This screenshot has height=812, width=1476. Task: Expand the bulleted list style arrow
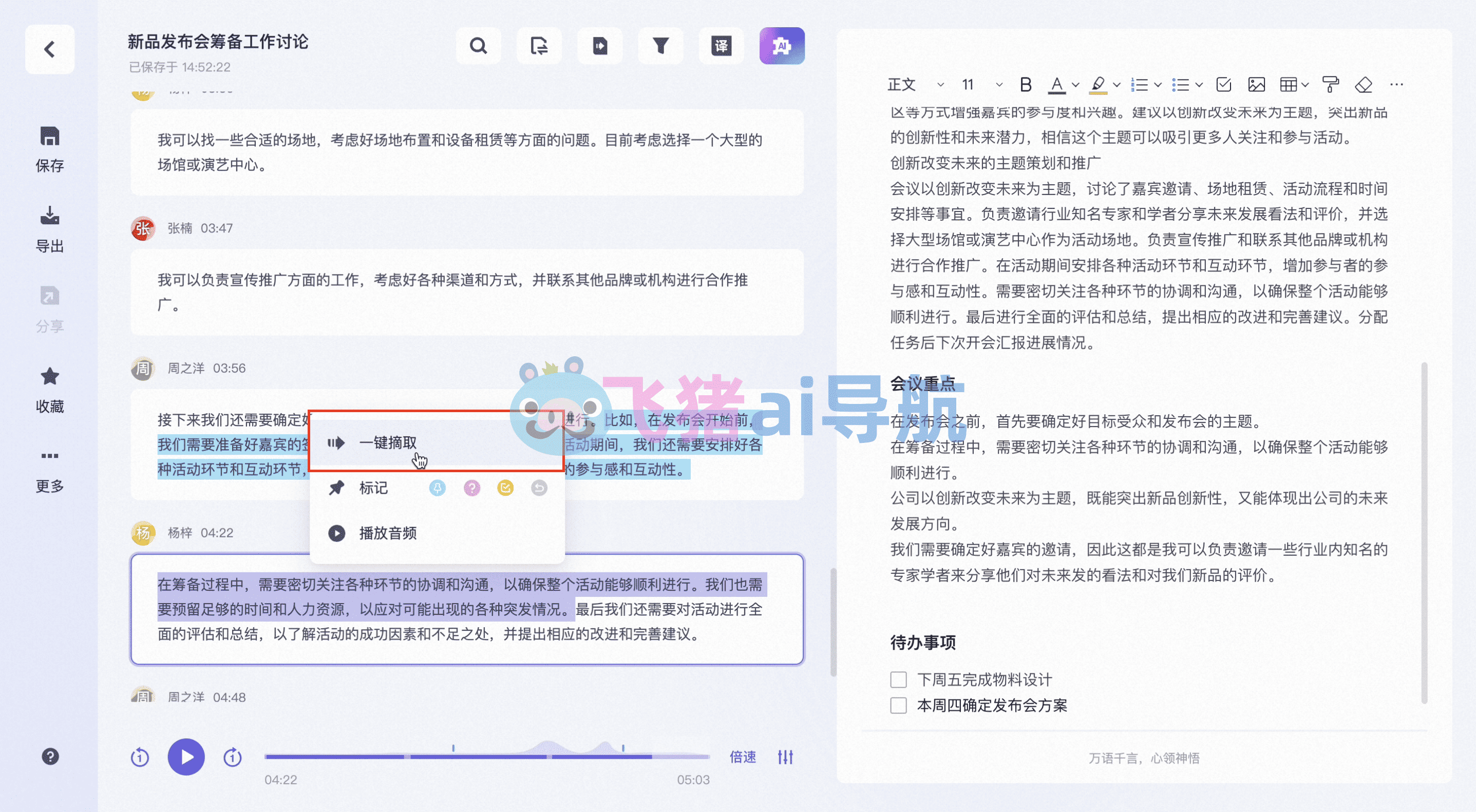(x=1199, y=85)
